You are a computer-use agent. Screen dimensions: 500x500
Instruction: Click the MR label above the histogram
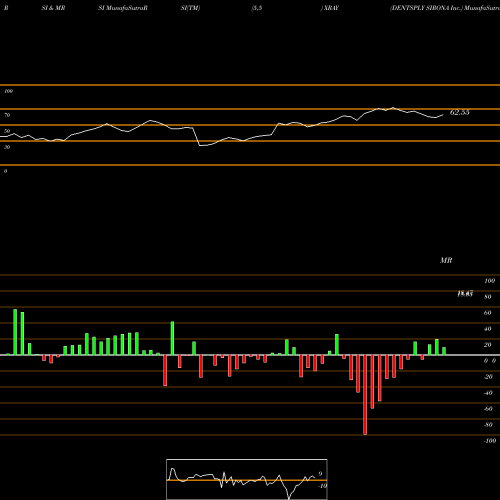(x=446, y=260)
